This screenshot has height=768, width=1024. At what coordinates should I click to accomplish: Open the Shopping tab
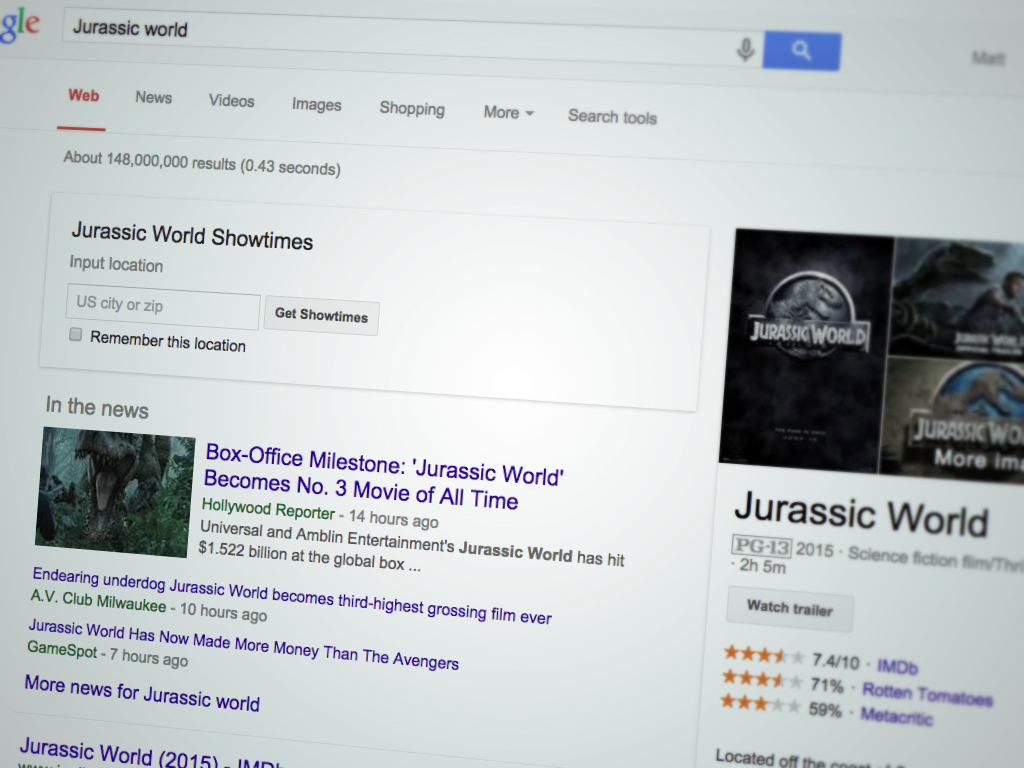pyautogui.click(x=412, y=108)
